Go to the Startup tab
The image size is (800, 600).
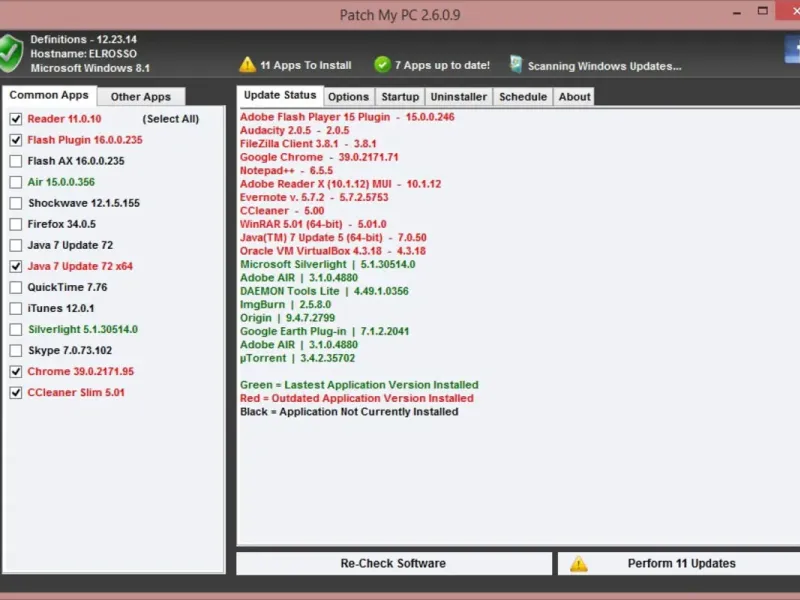pos(400,97)
